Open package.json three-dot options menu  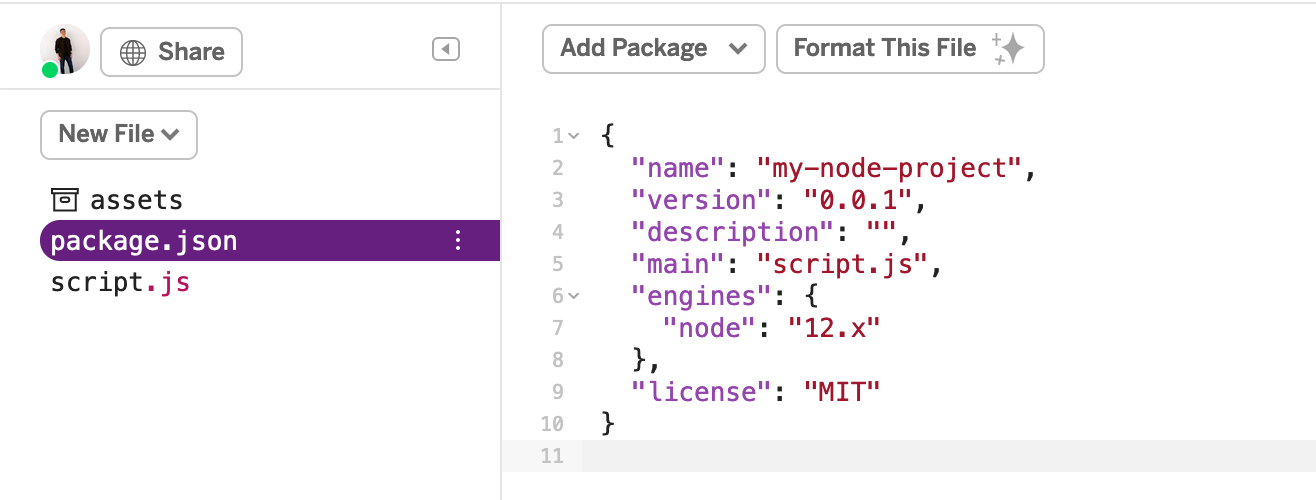tap(458, 240)
